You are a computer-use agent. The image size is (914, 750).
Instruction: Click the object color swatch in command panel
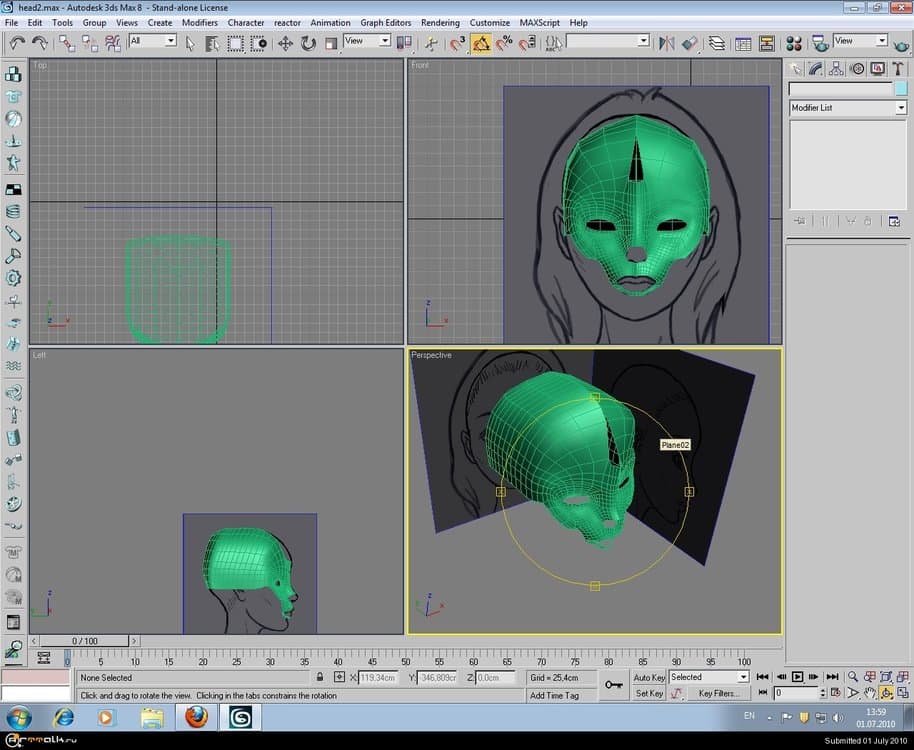tap(900, 89)
